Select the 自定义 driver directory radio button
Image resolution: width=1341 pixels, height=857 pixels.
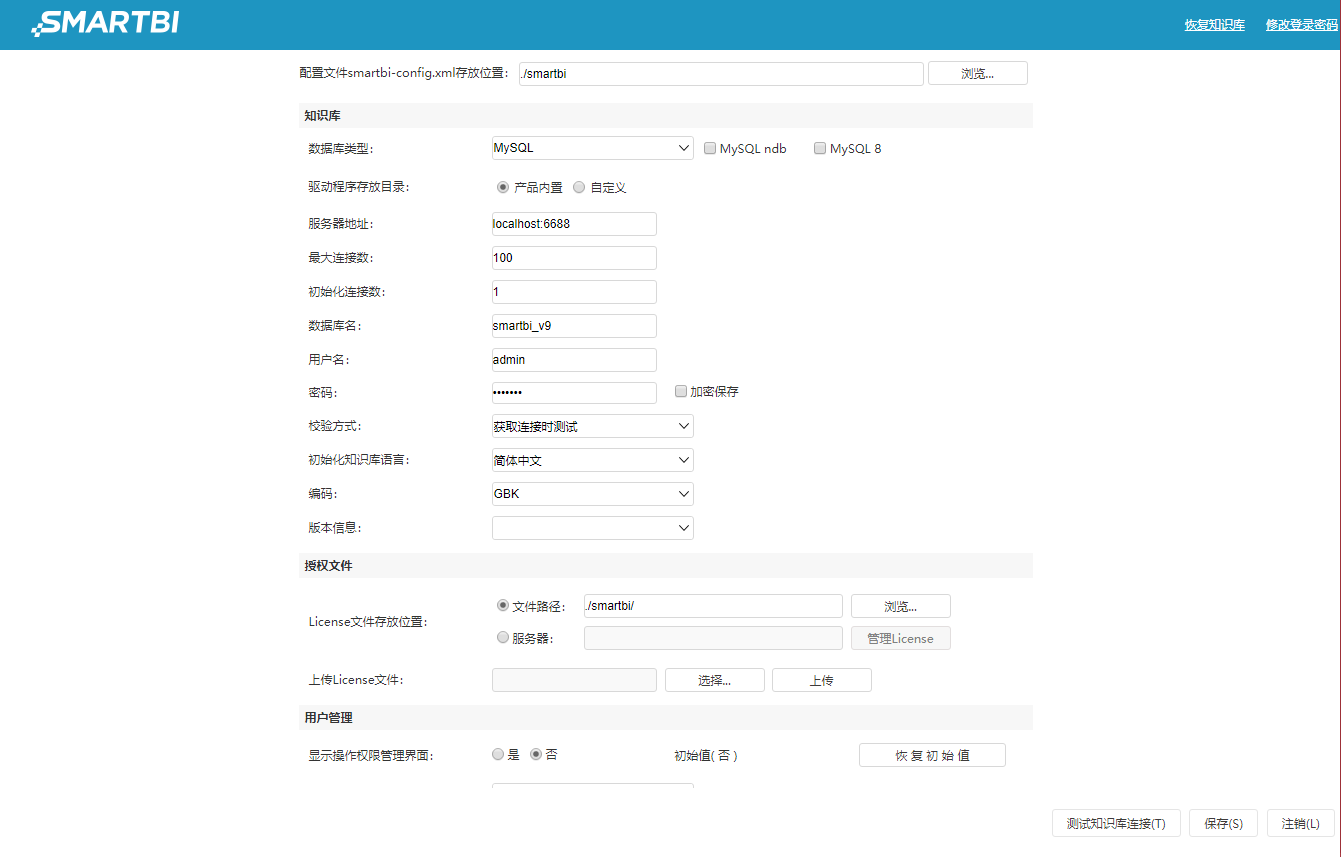(579, 187)
